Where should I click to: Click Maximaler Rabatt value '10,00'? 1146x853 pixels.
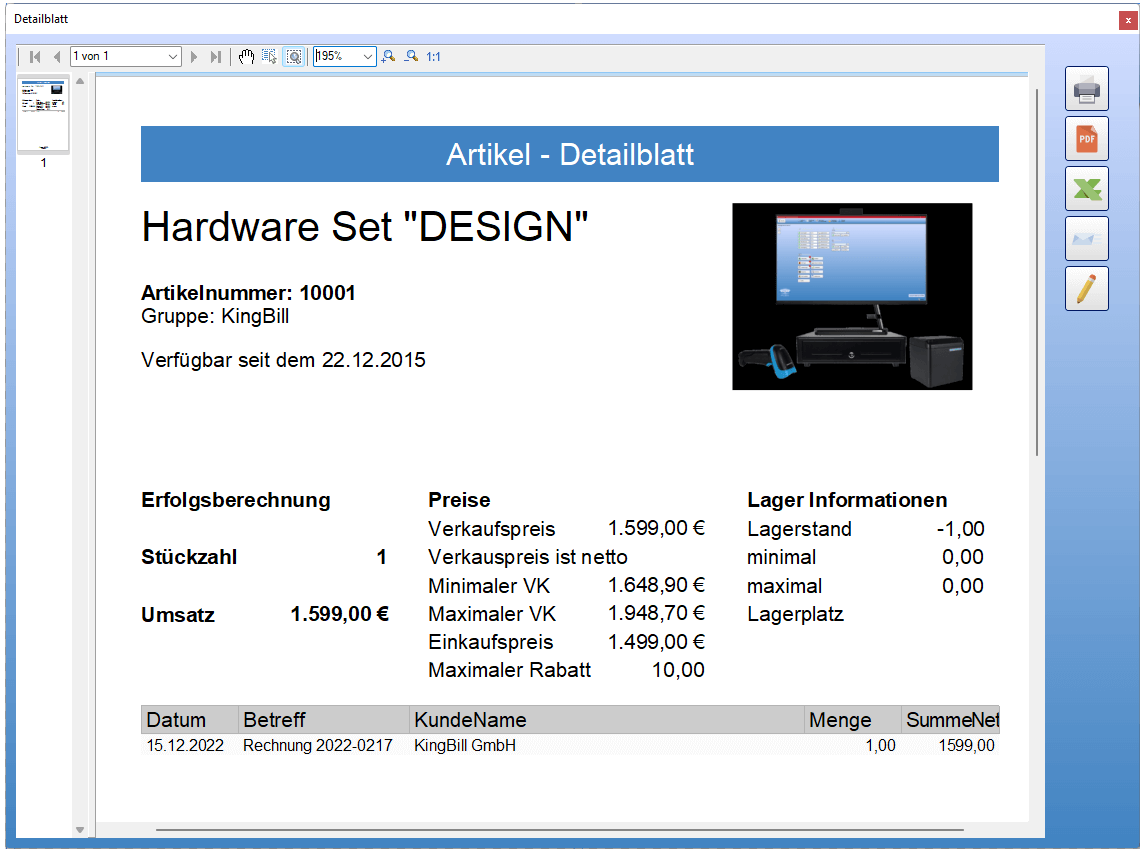tap(678, 670)
